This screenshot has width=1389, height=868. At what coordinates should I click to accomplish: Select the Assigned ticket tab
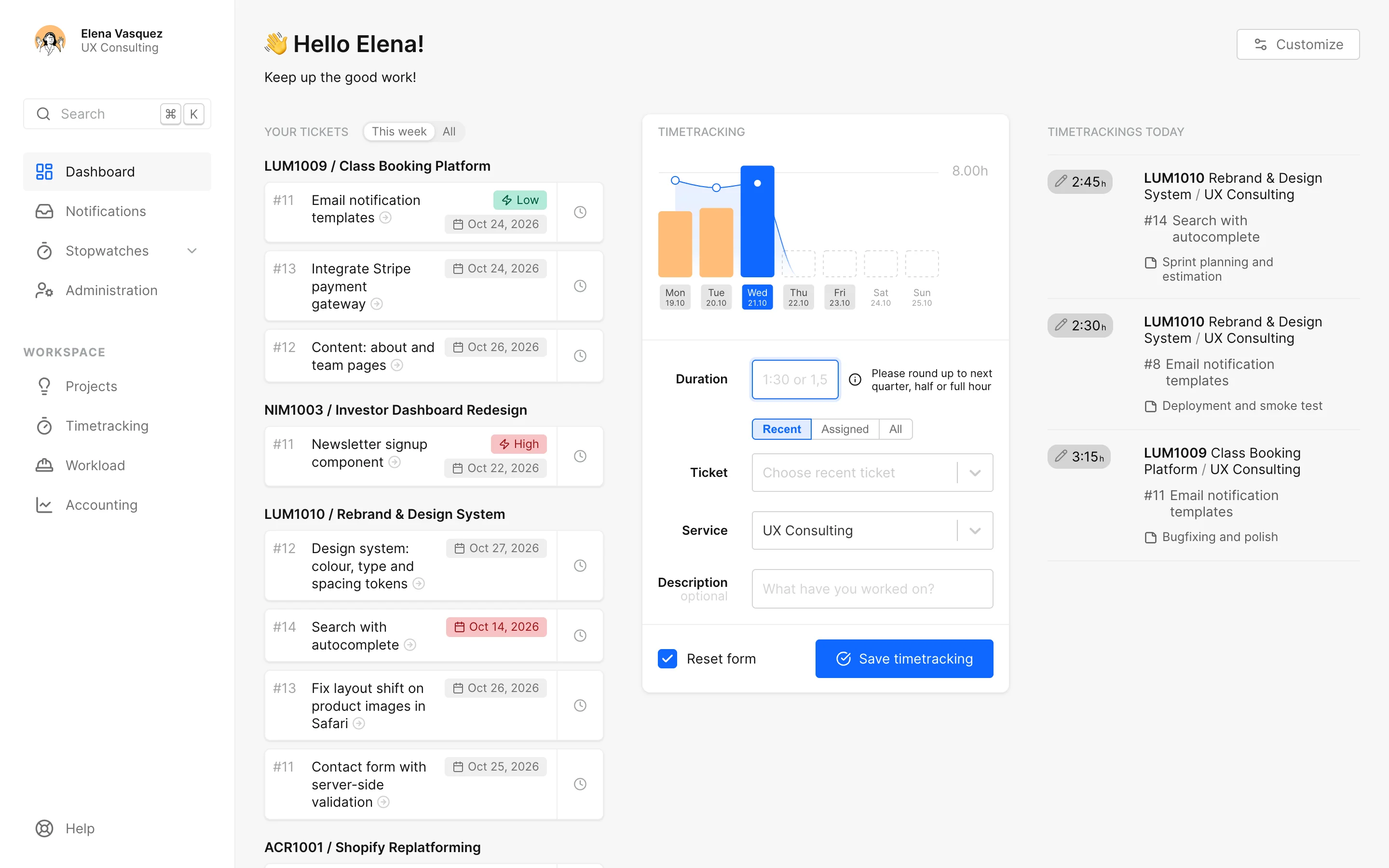coord(844,429)
